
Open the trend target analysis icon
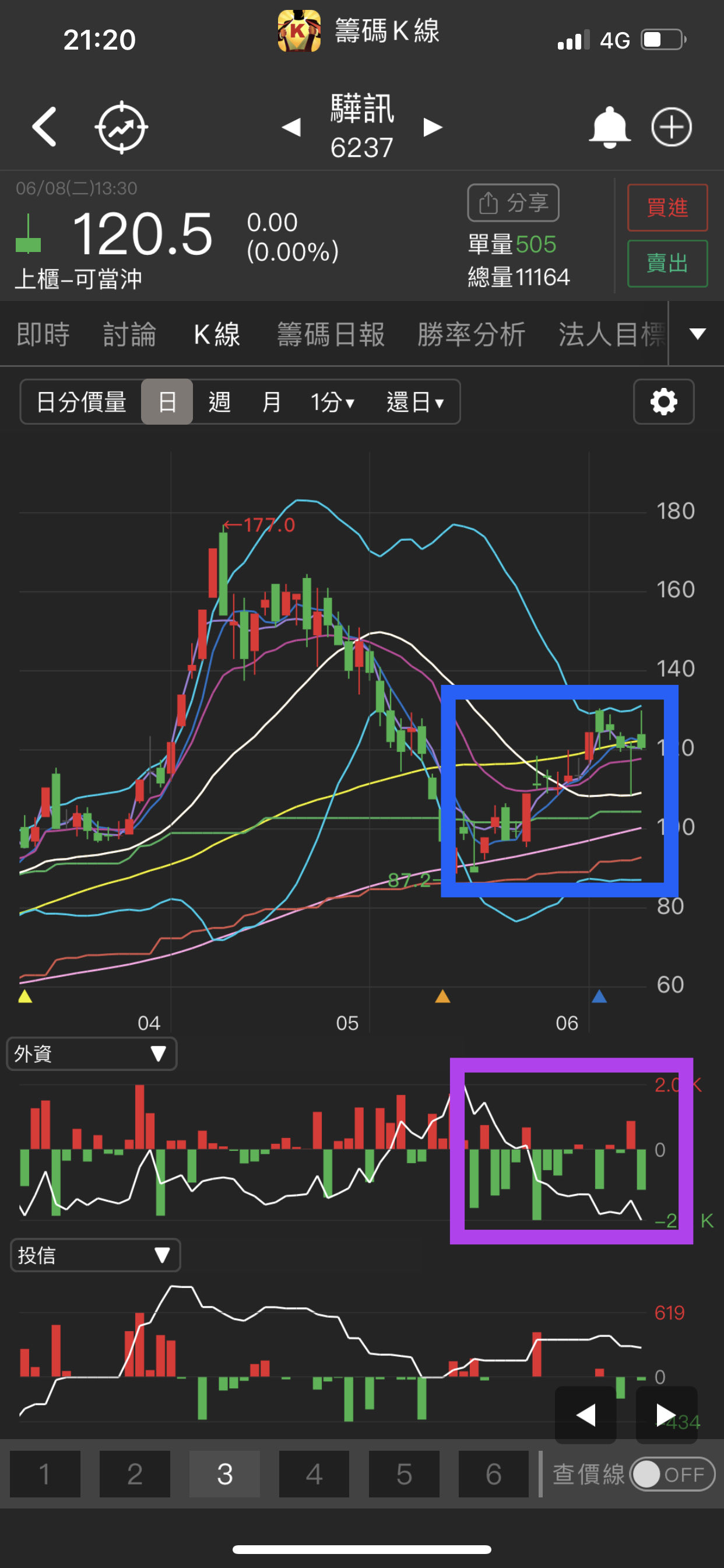click(x=121, y=127)
